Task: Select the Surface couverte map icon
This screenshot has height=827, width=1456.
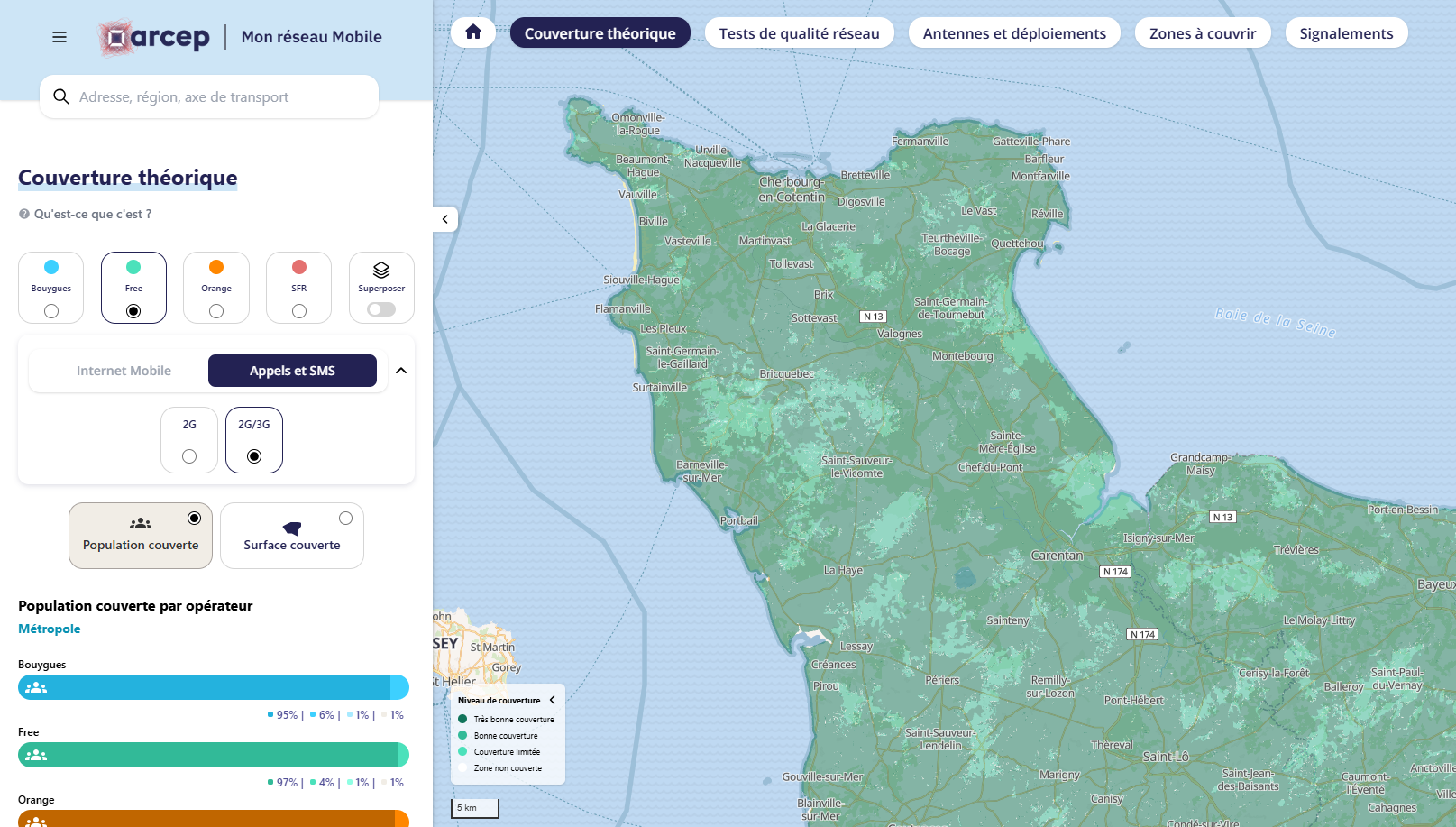Action: click(292, 528)
